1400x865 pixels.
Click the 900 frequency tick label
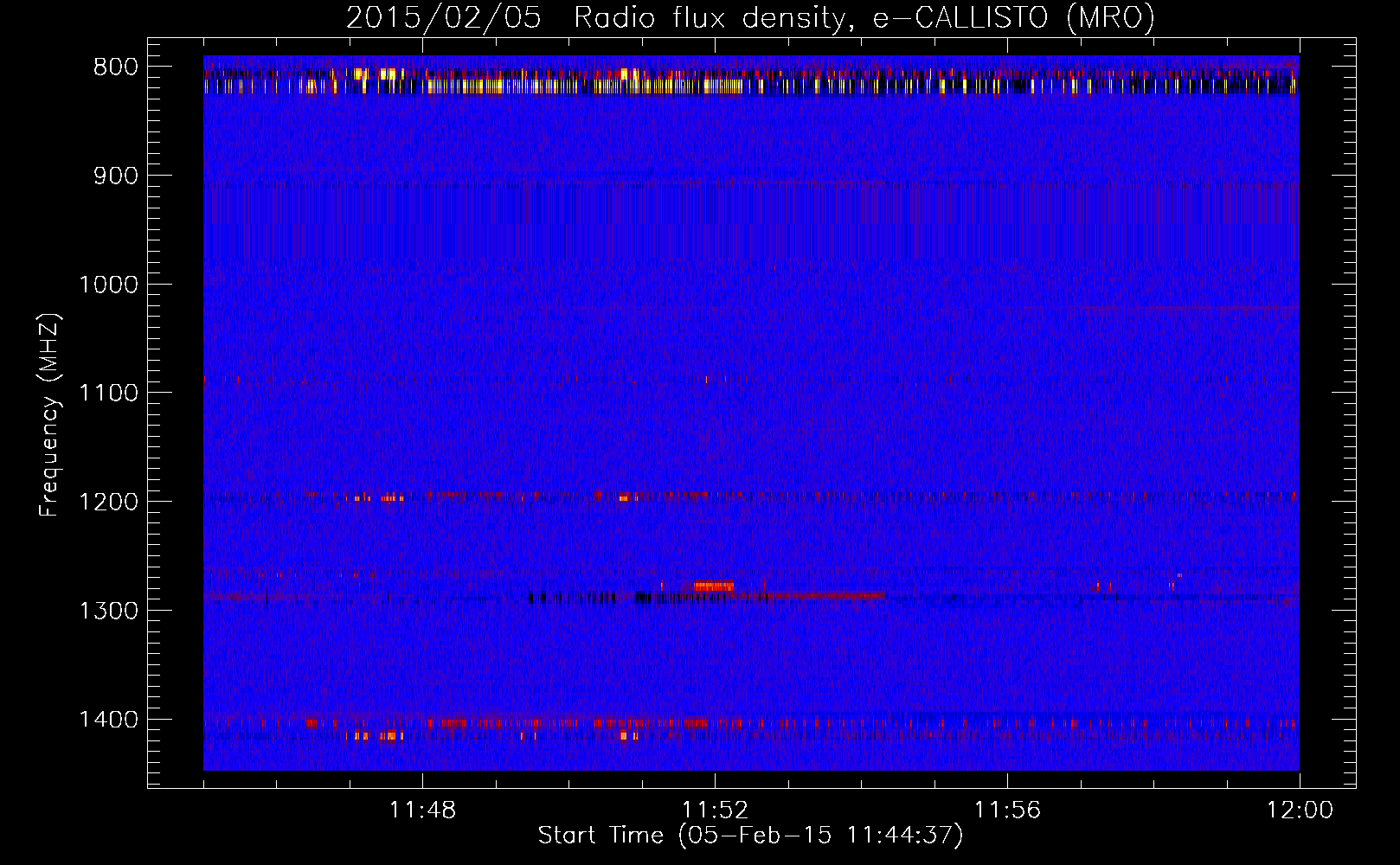[116, 176]
